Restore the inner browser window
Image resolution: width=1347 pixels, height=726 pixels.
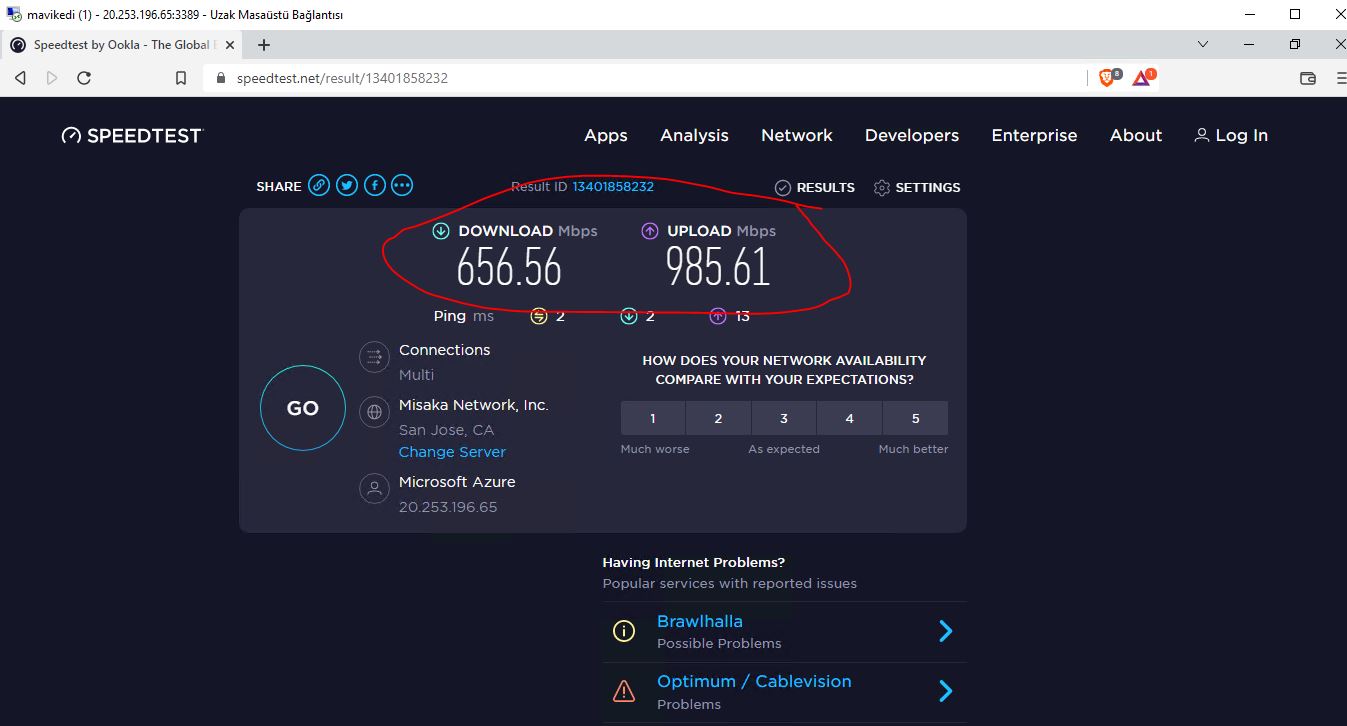[1295, 44]
